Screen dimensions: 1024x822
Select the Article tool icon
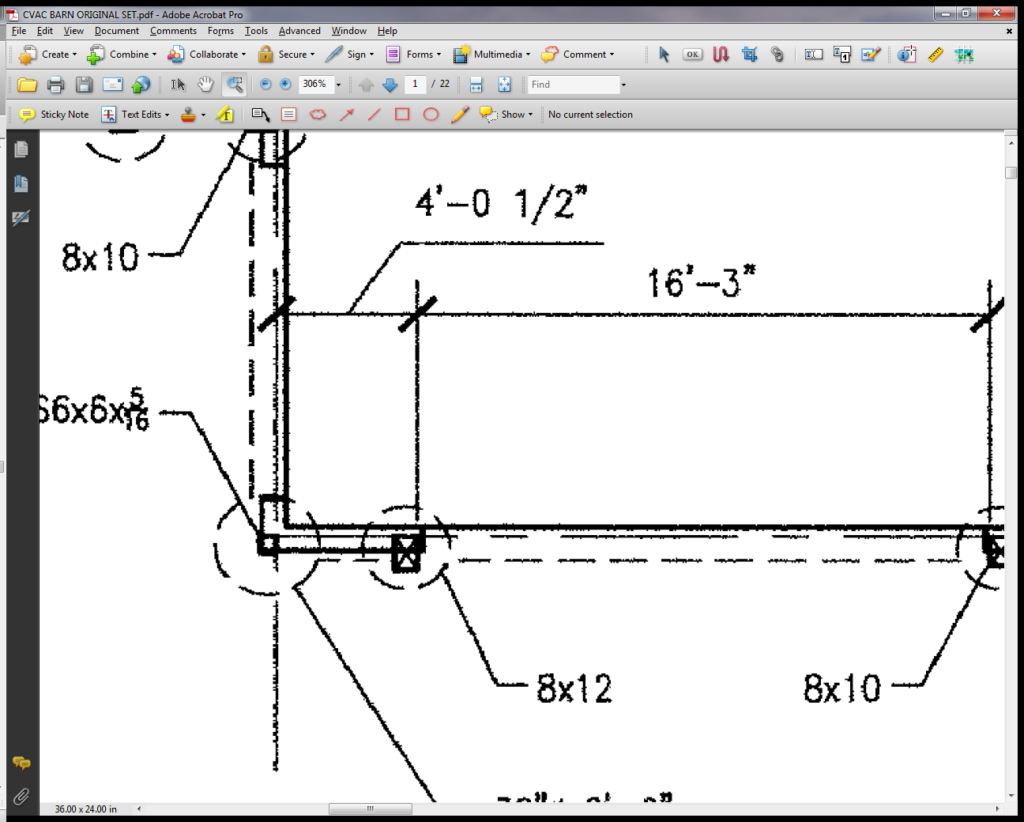point(720,54)
